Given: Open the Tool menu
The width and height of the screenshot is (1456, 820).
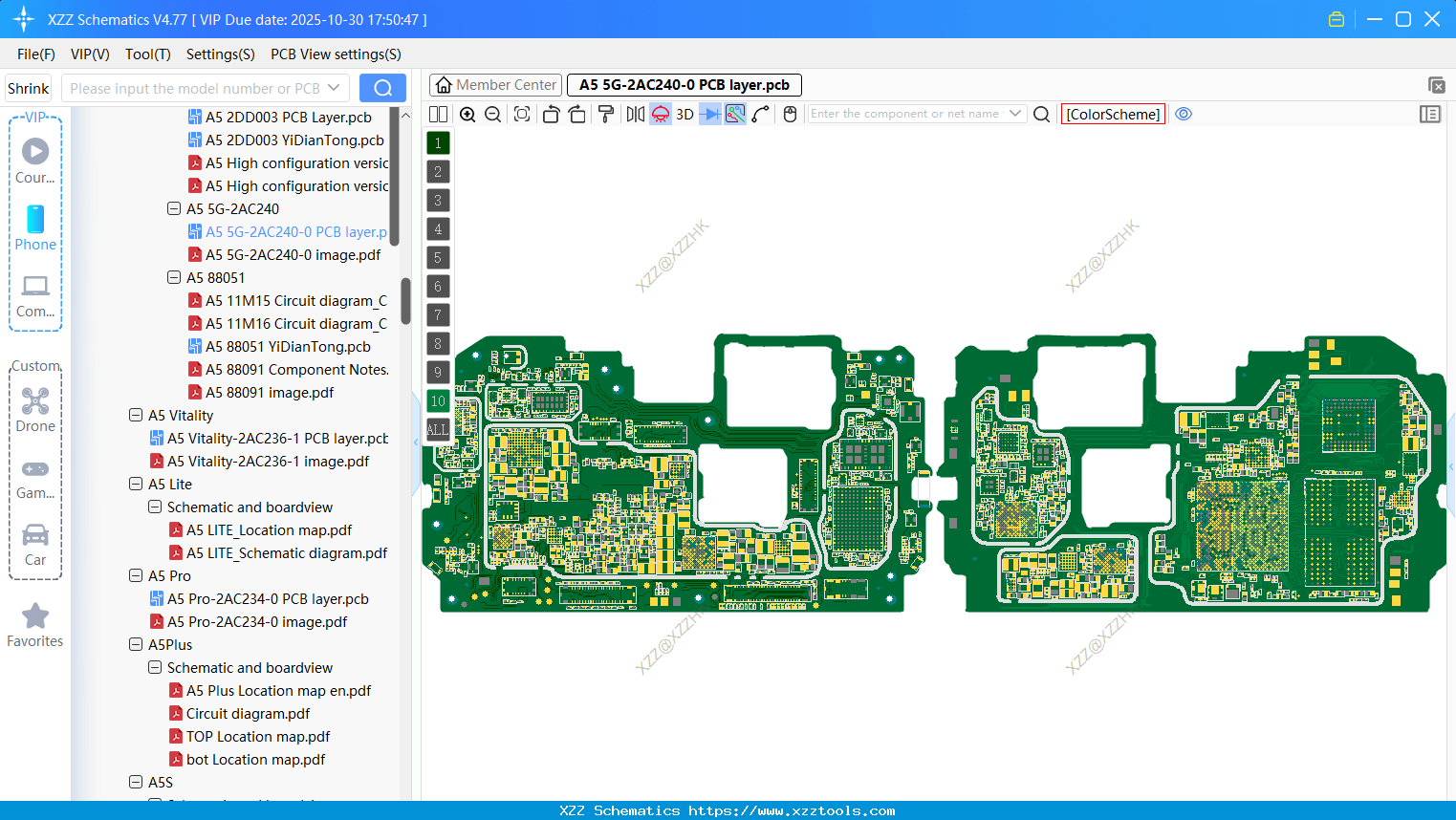Looking at the screenshot, I should pos(147,54).
